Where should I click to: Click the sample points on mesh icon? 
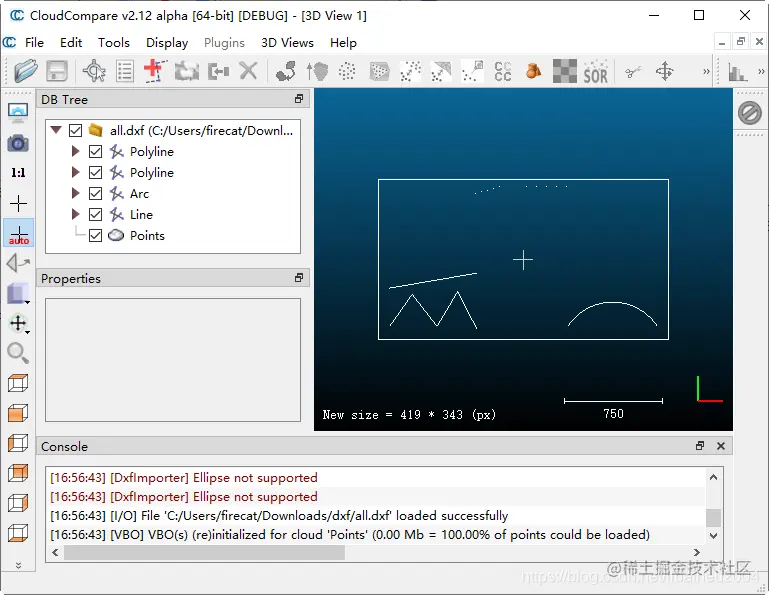point(379,71)
